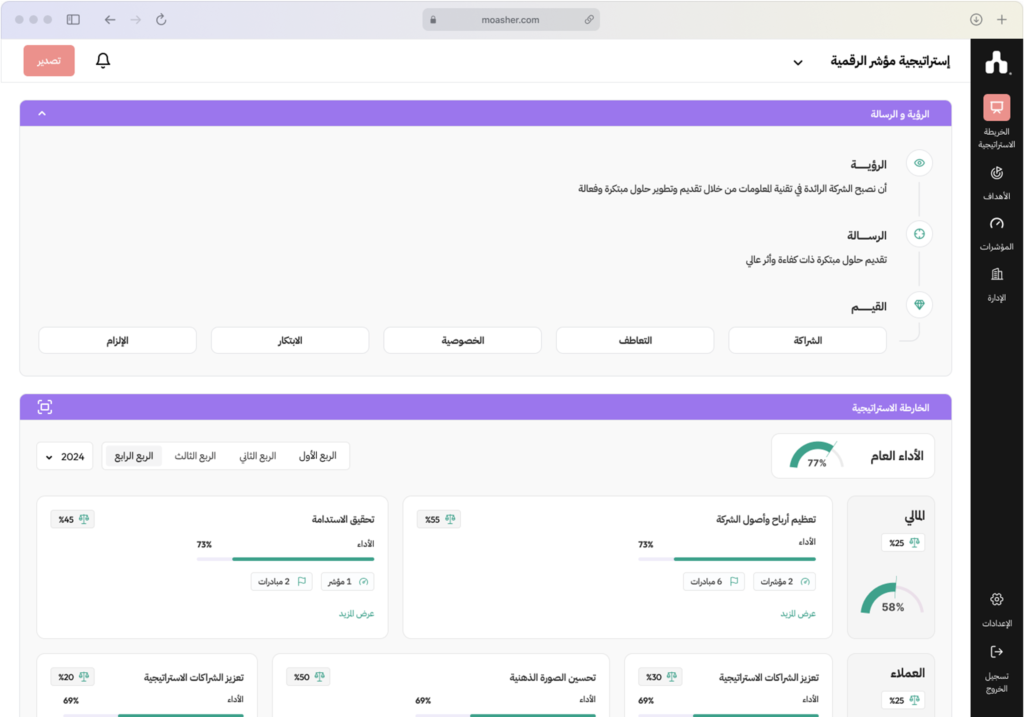Click the التعاطف value chip
Image resolution: width=1024 pixels, height=717 pixels.
click(x=635, y=340)
